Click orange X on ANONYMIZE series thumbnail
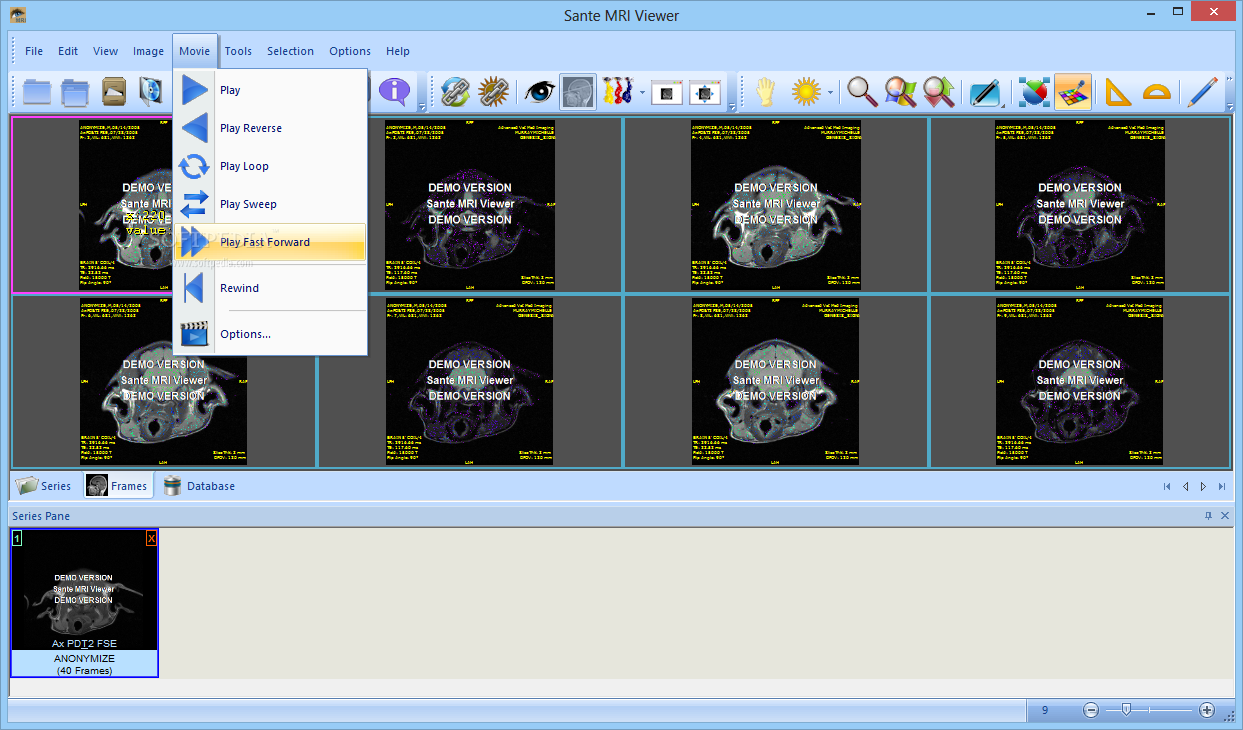The height and width of the screenshot is (730, 1243). (x=151, y=538)
